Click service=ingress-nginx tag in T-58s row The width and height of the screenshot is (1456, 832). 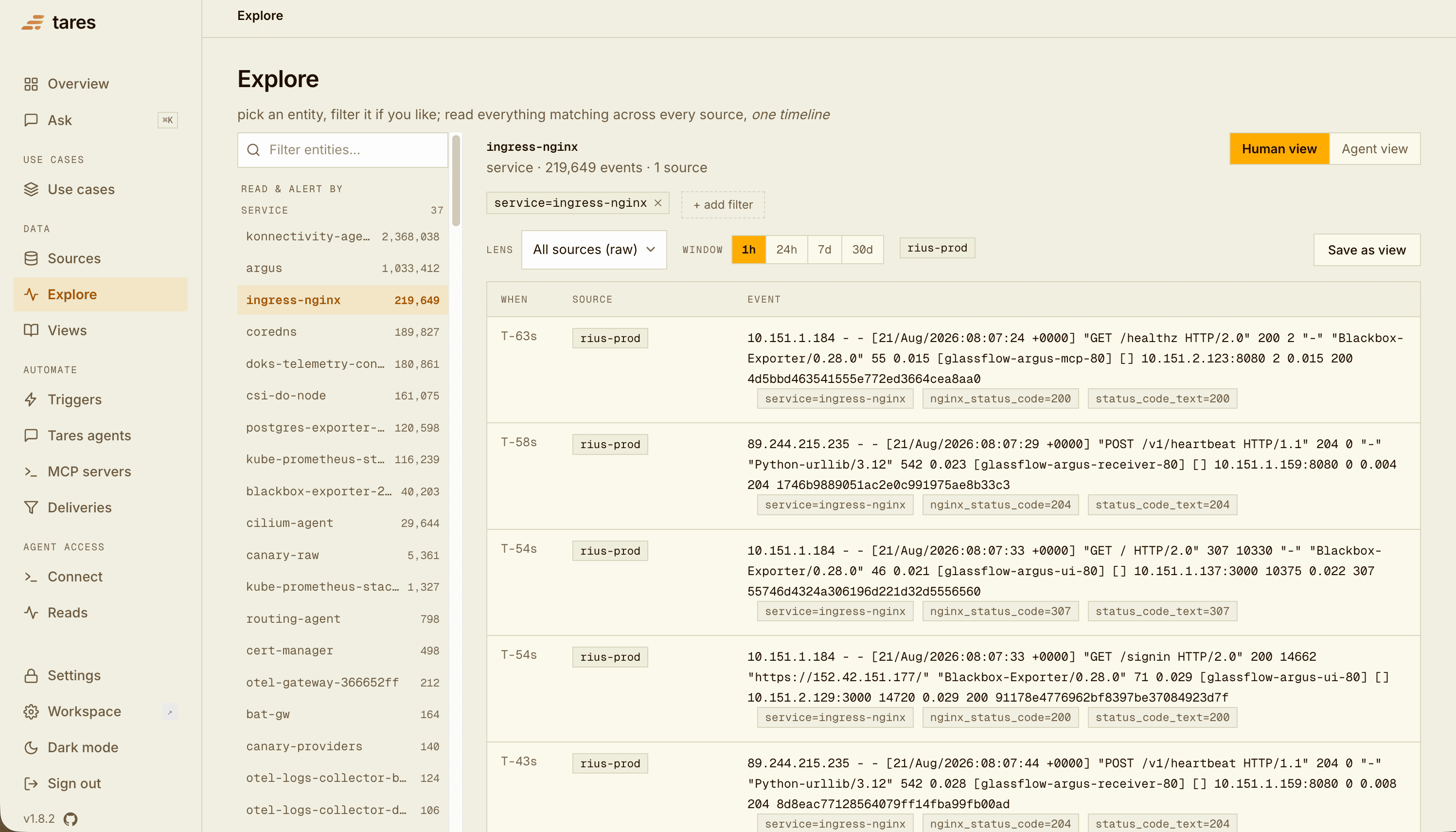[x=835, y=505]
